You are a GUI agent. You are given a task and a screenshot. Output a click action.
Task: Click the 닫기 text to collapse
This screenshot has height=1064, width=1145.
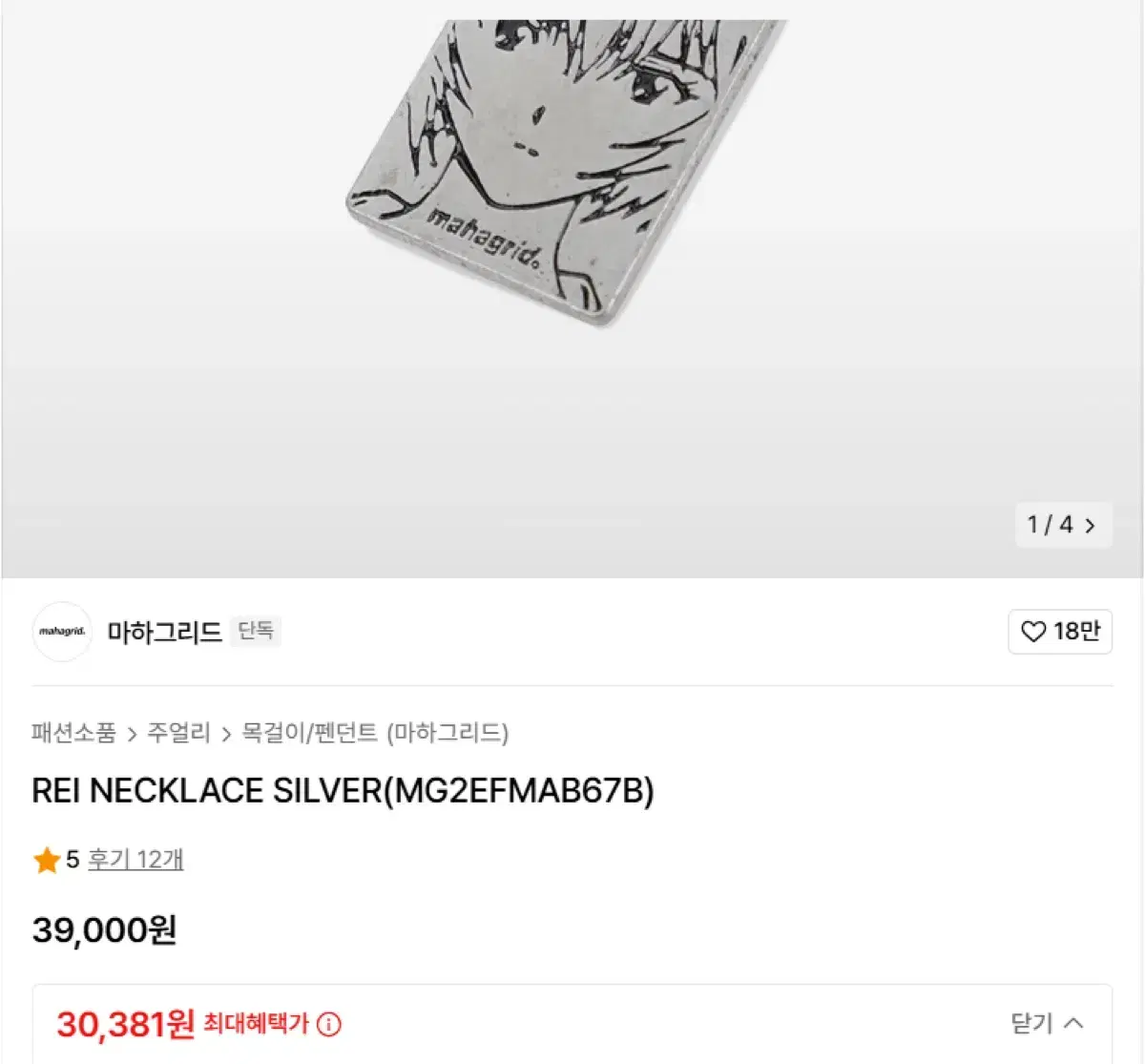point(1031,1024)
